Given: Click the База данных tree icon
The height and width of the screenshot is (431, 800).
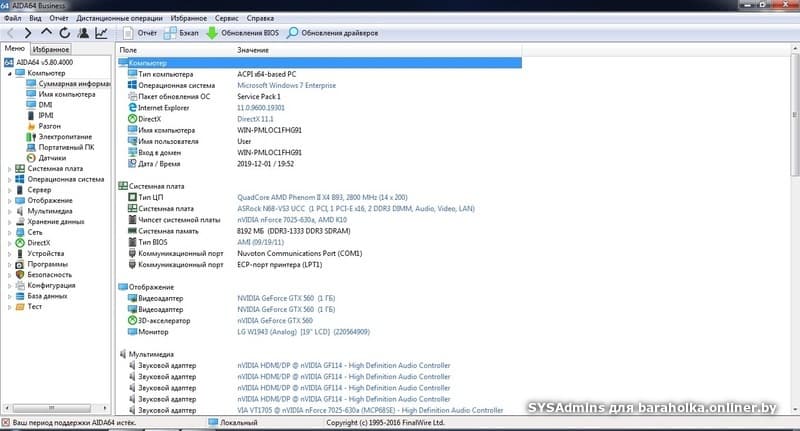Looking at the screenshot, I should tap(20, 296).
